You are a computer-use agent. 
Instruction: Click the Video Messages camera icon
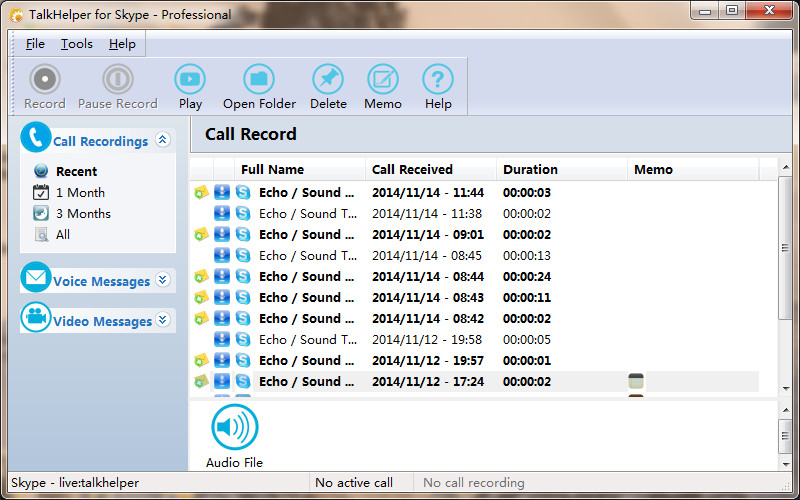pyautogui.click(x=36, y=317)
